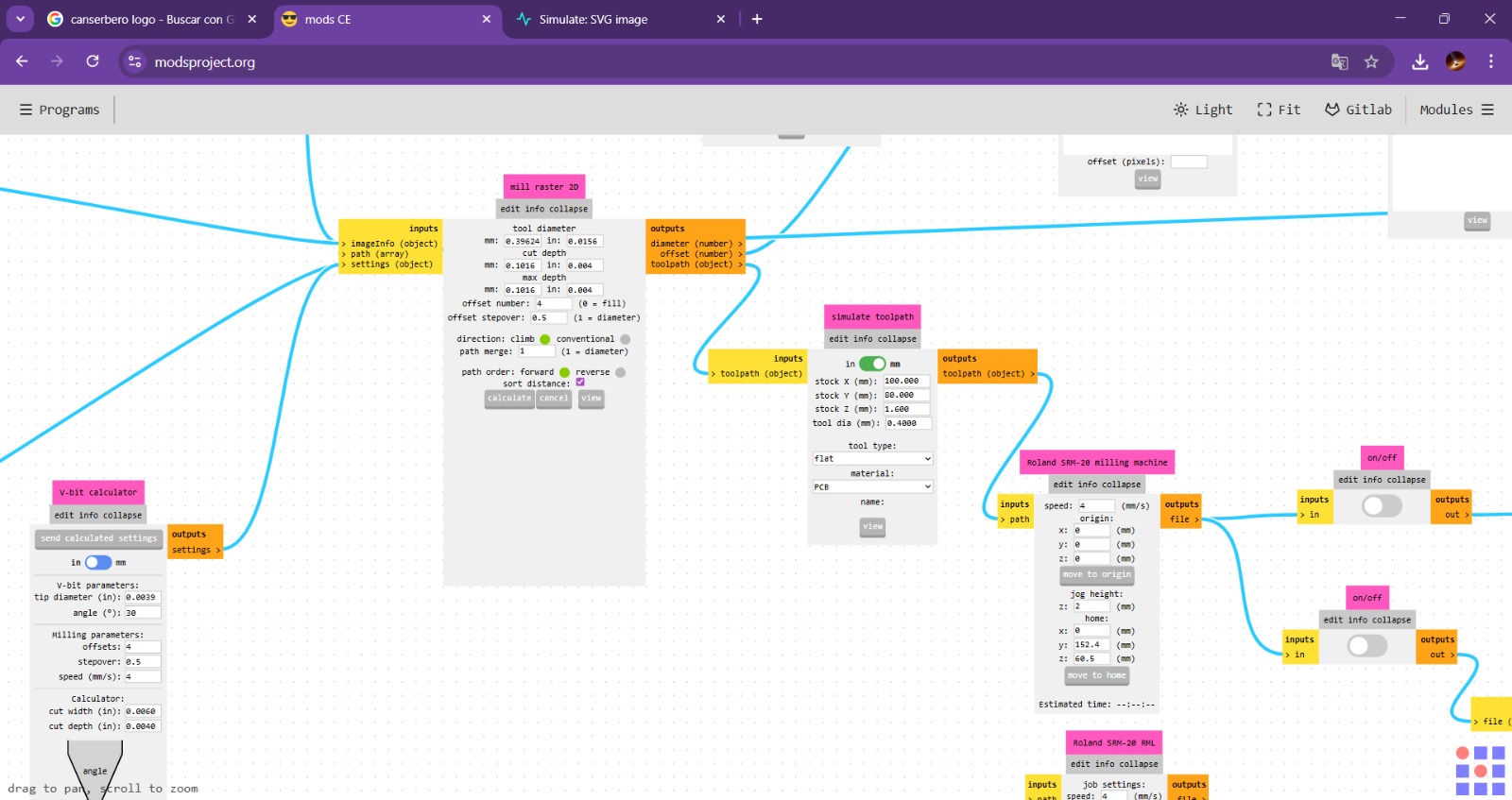Click the colored squares logo icon
The image size is (1512, 800).
point(1480,771)
